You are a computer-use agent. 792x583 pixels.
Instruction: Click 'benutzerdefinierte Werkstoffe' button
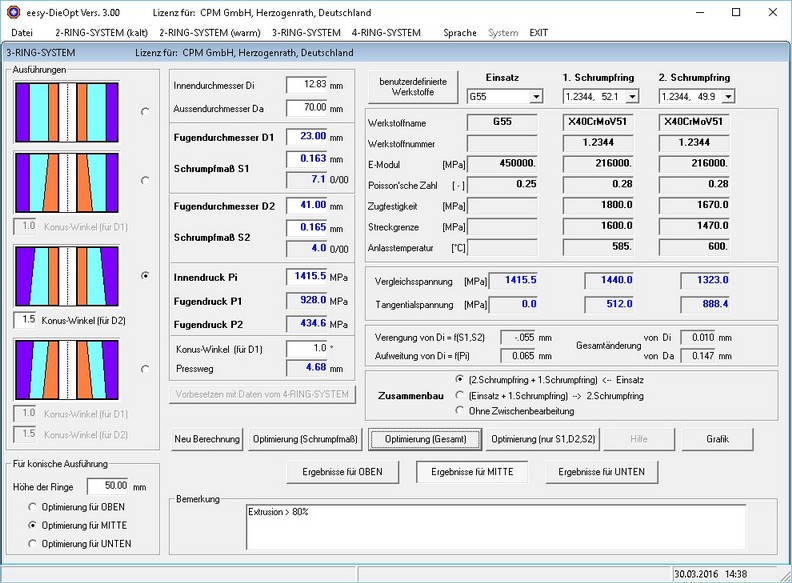point(413,87)
